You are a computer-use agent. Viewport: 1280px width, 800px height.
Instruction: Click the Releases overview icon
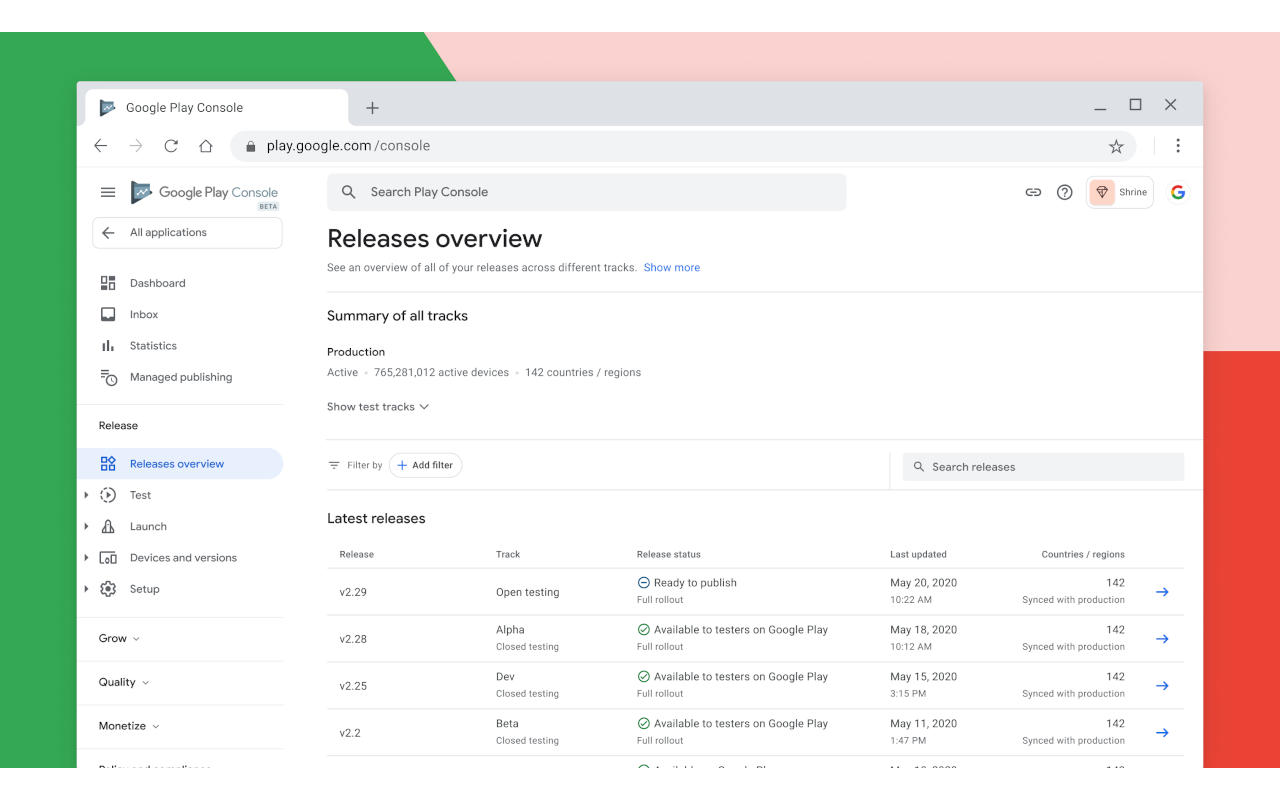point(108,464)
